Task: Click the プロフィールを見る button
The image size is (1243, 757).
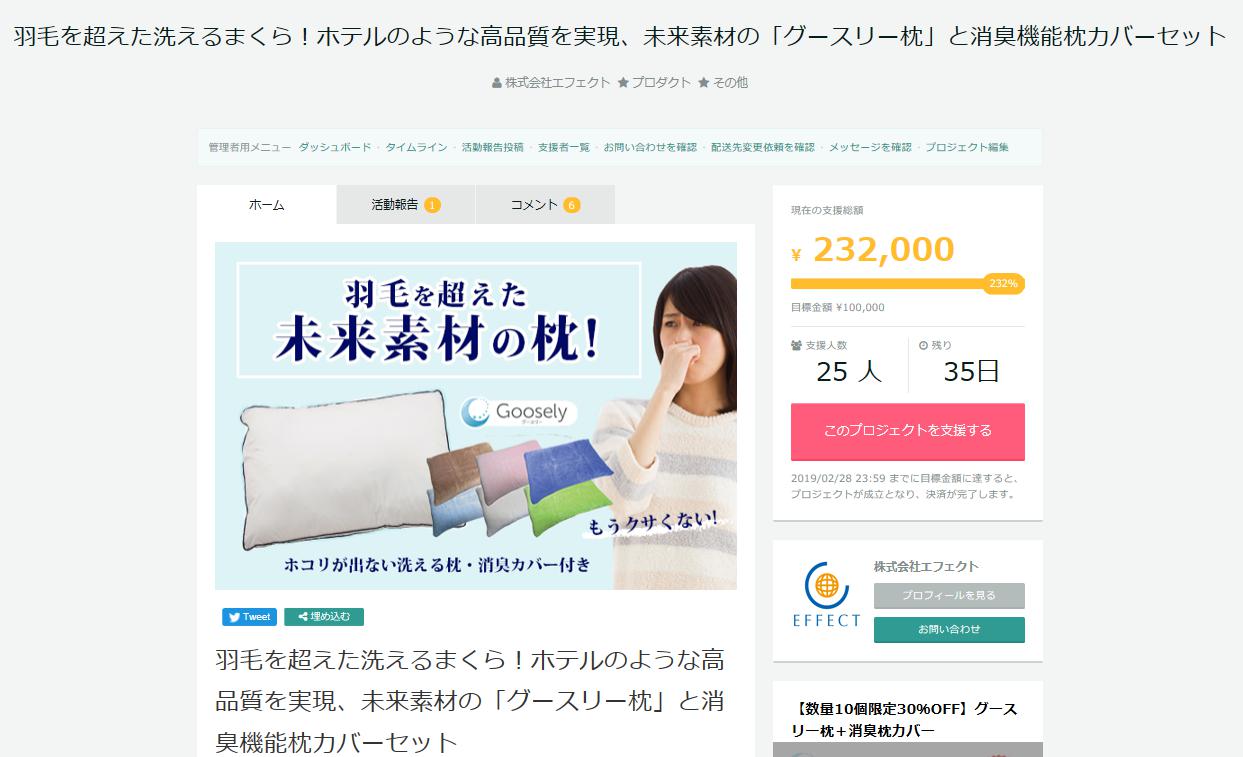Action: [x=949, y=596]
